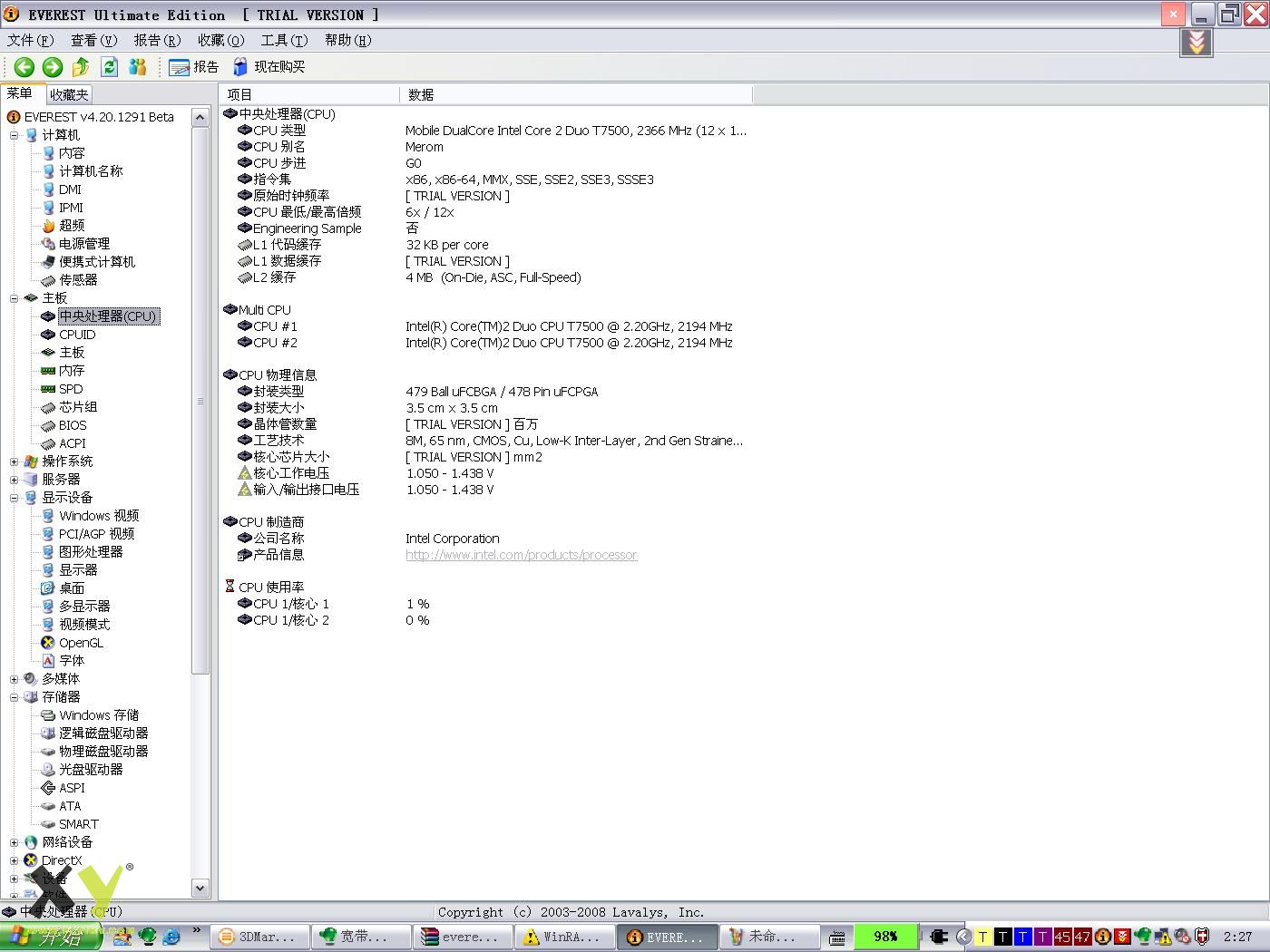Switch to the 3DMar... taskbar window
The height and width of the screenshot is (952, 1270).
point(260,937)
